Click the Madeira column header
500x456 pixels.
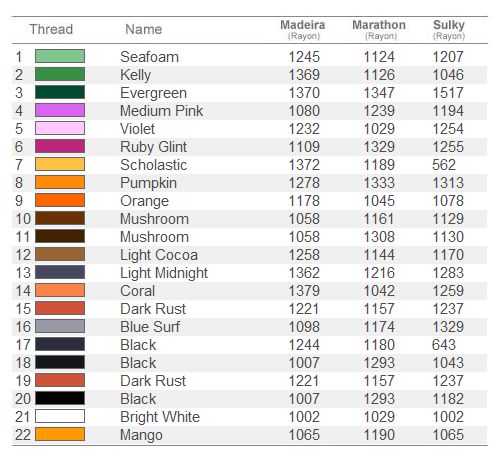tap(303, 29)
